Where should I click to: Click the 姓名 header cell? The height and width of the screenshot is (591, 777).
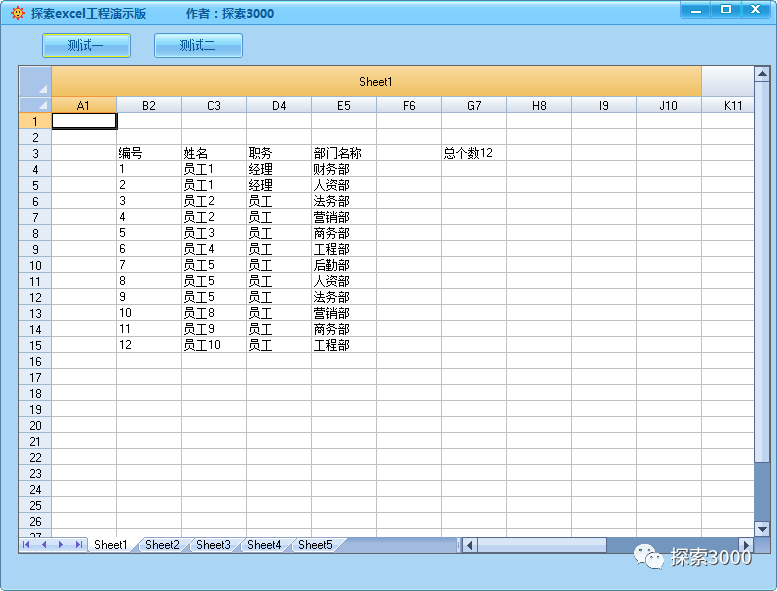click(214, 153)
